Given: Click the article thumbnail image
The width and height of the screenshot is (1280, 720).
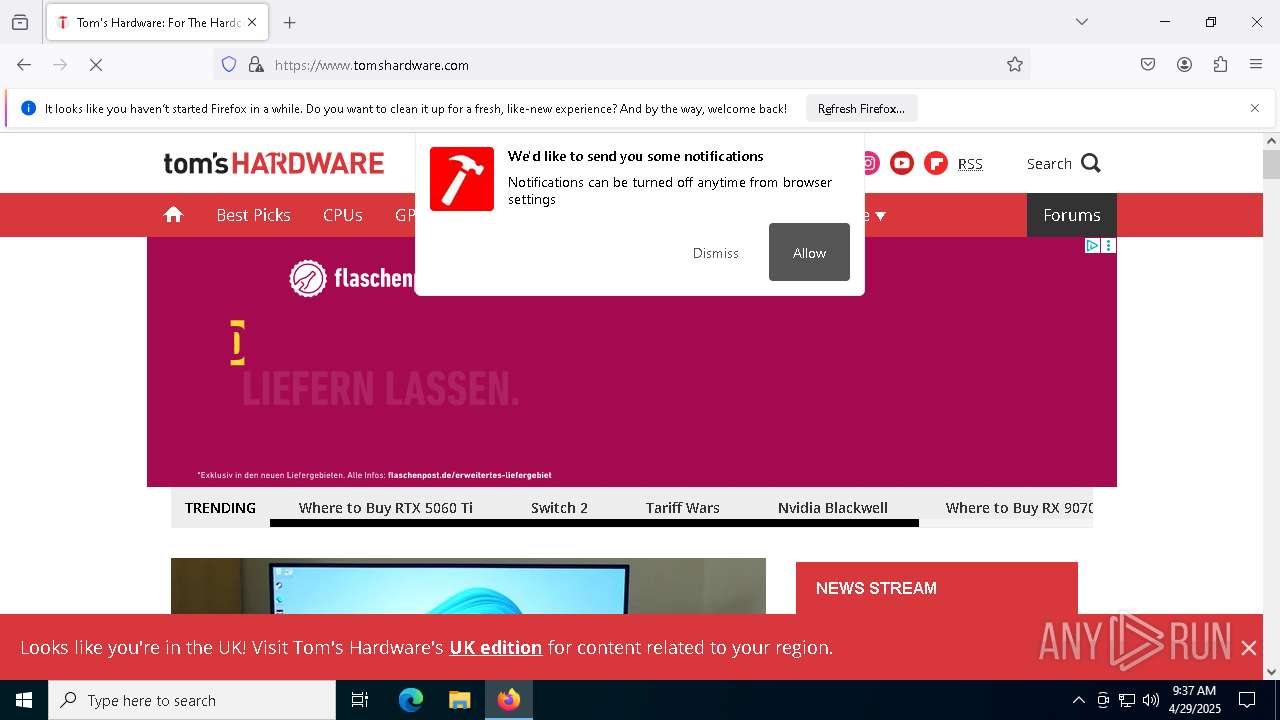Looking at the screenshot, I should [468, 586].
